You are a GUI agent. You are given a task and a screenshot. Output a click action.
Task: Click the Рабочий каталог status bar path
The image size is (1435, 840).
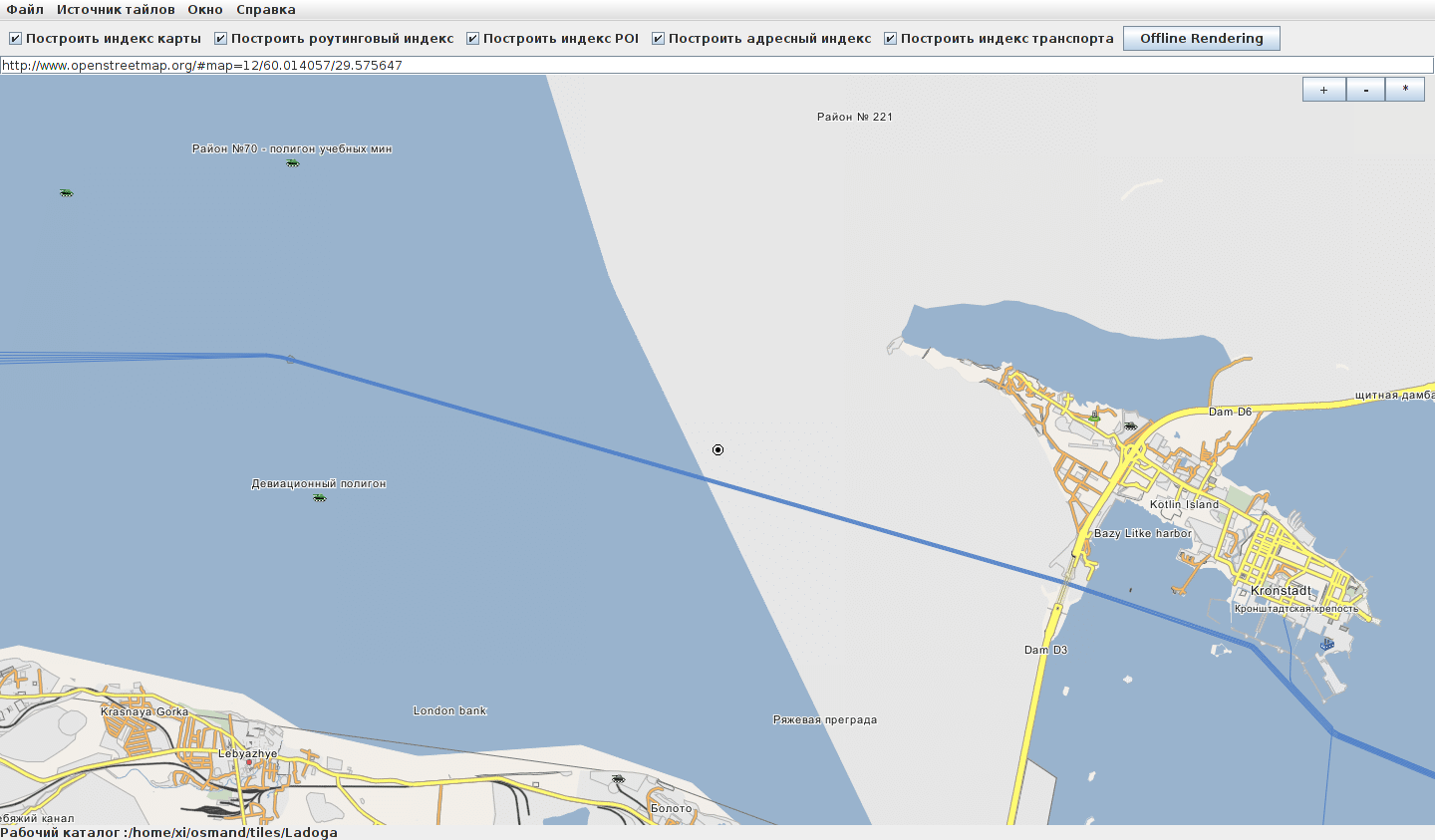[x=168, y=832]
